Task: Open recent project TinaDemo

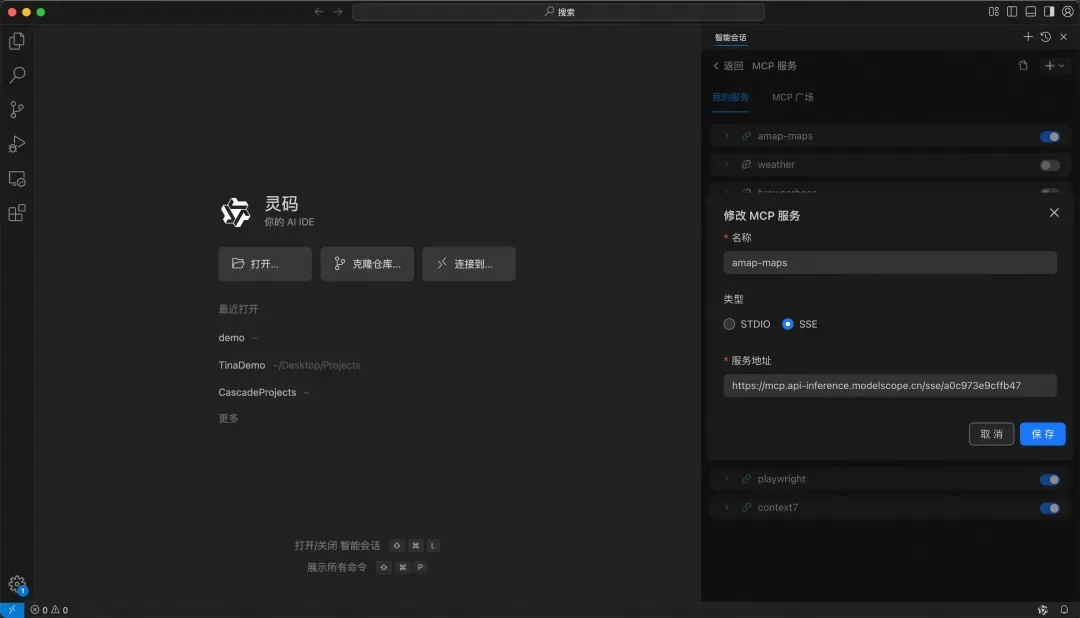Action: [x=242, y=365]
